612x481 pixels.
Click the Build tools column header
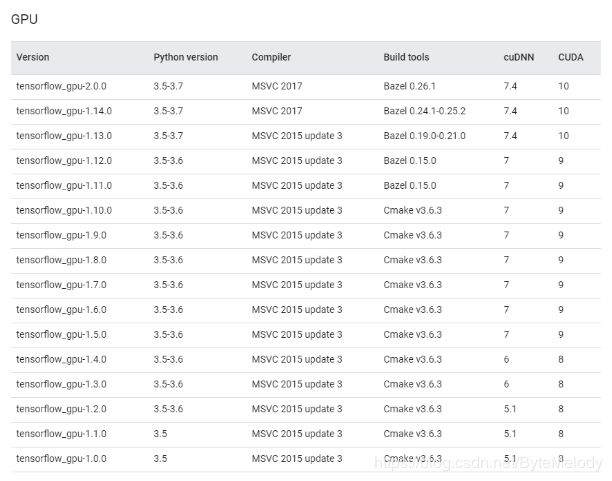point(406,57)
